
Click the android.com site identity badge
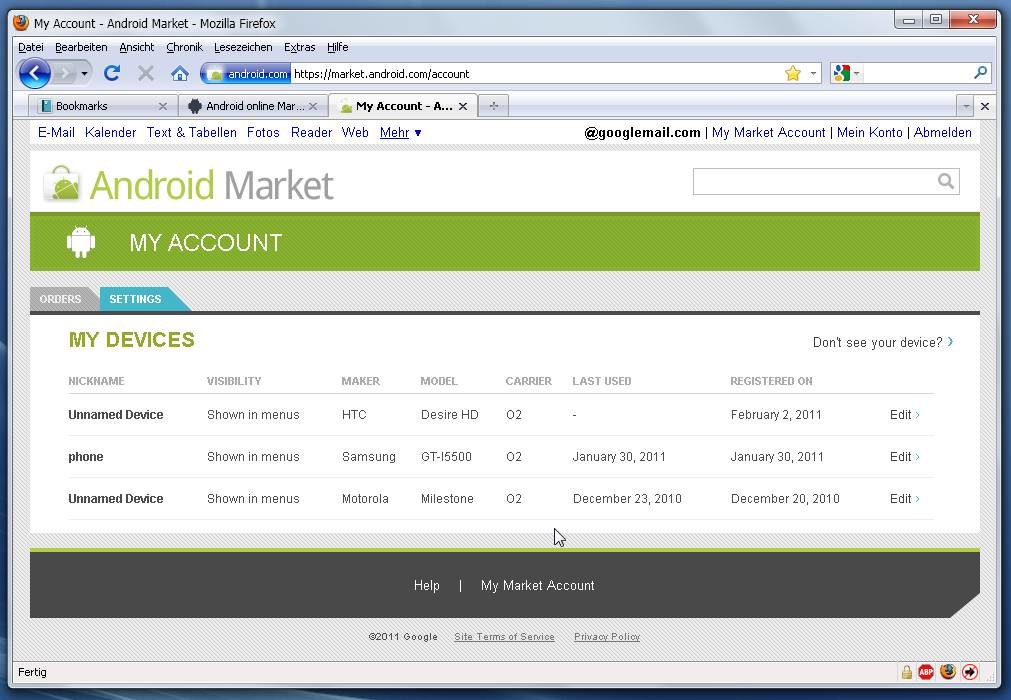tap(248, 73)
